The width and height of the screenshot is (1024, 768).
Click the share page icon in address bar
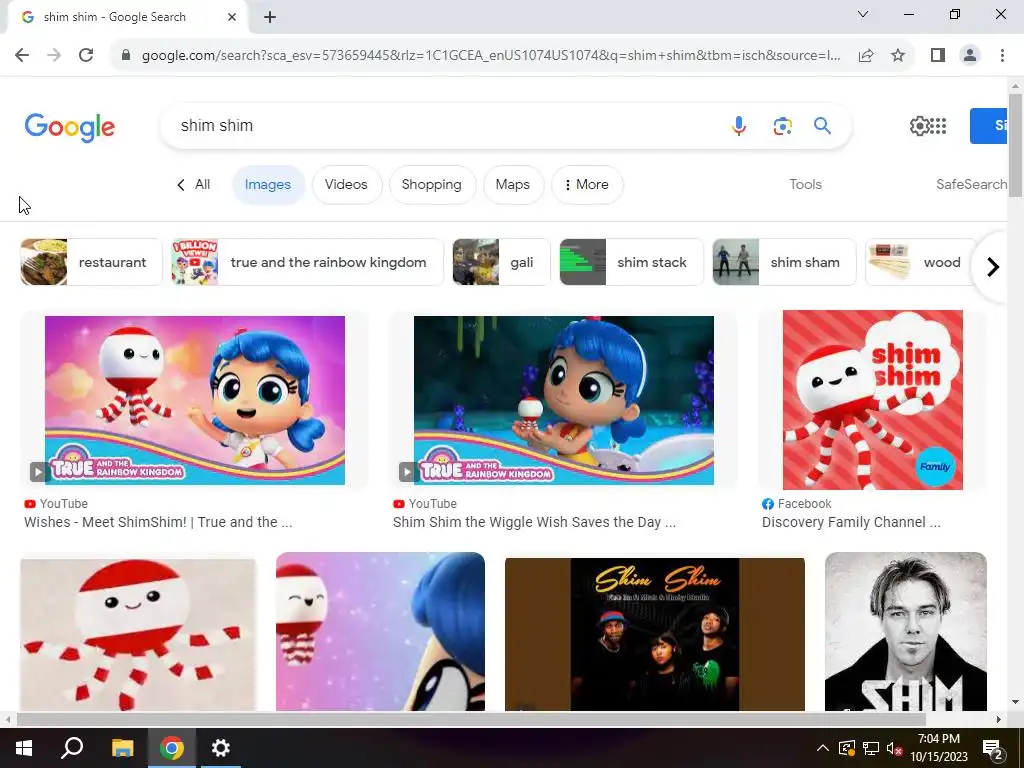[866, 55]
